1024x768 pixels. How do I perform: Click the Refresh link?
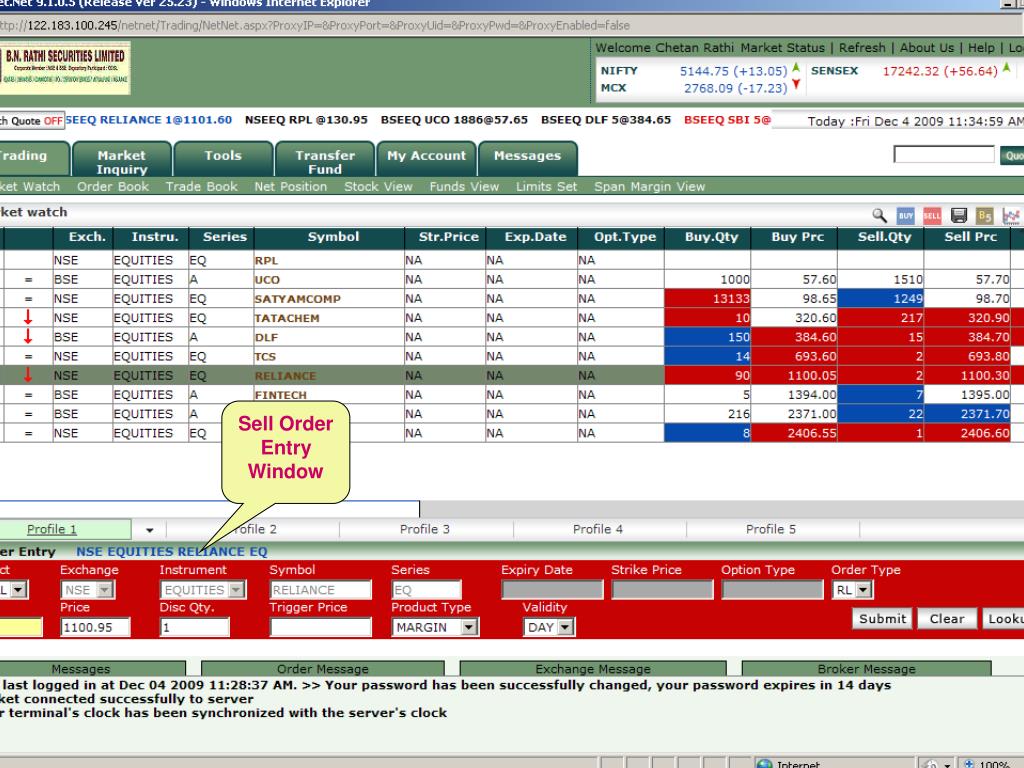(x=862, y=48)
